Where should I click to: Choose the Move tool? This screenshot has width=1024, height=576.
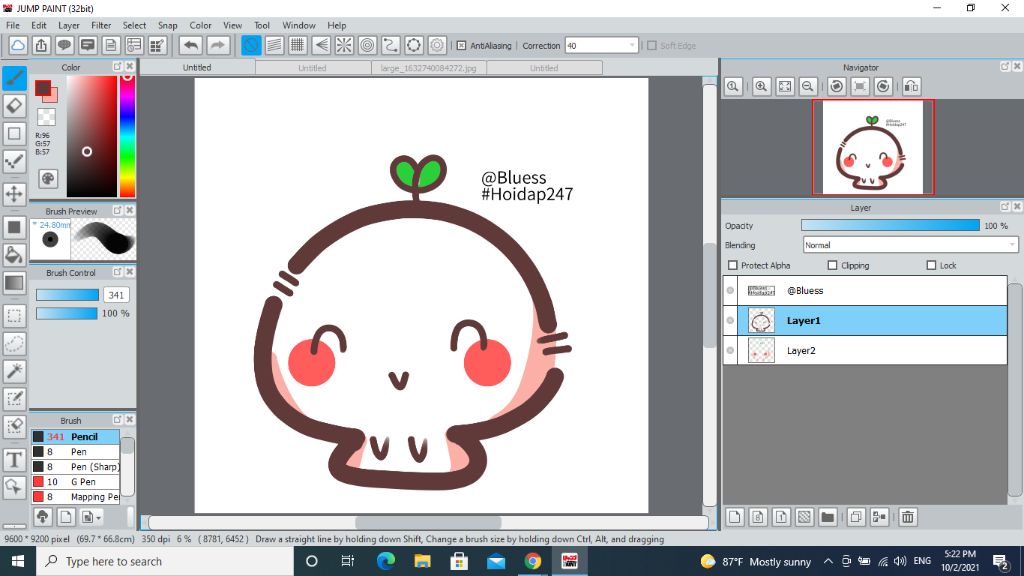tap(14, 194)
